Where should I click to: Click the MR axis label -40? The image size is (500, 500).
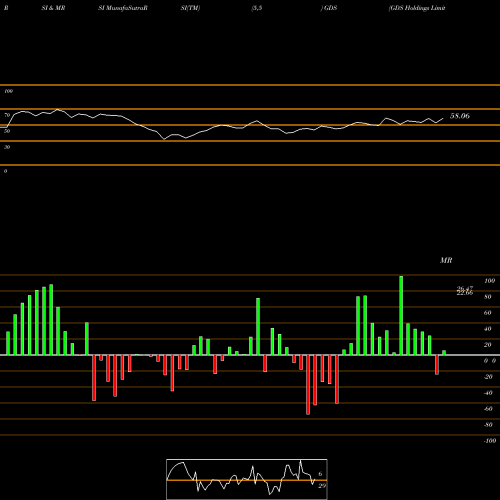point(488,393)
